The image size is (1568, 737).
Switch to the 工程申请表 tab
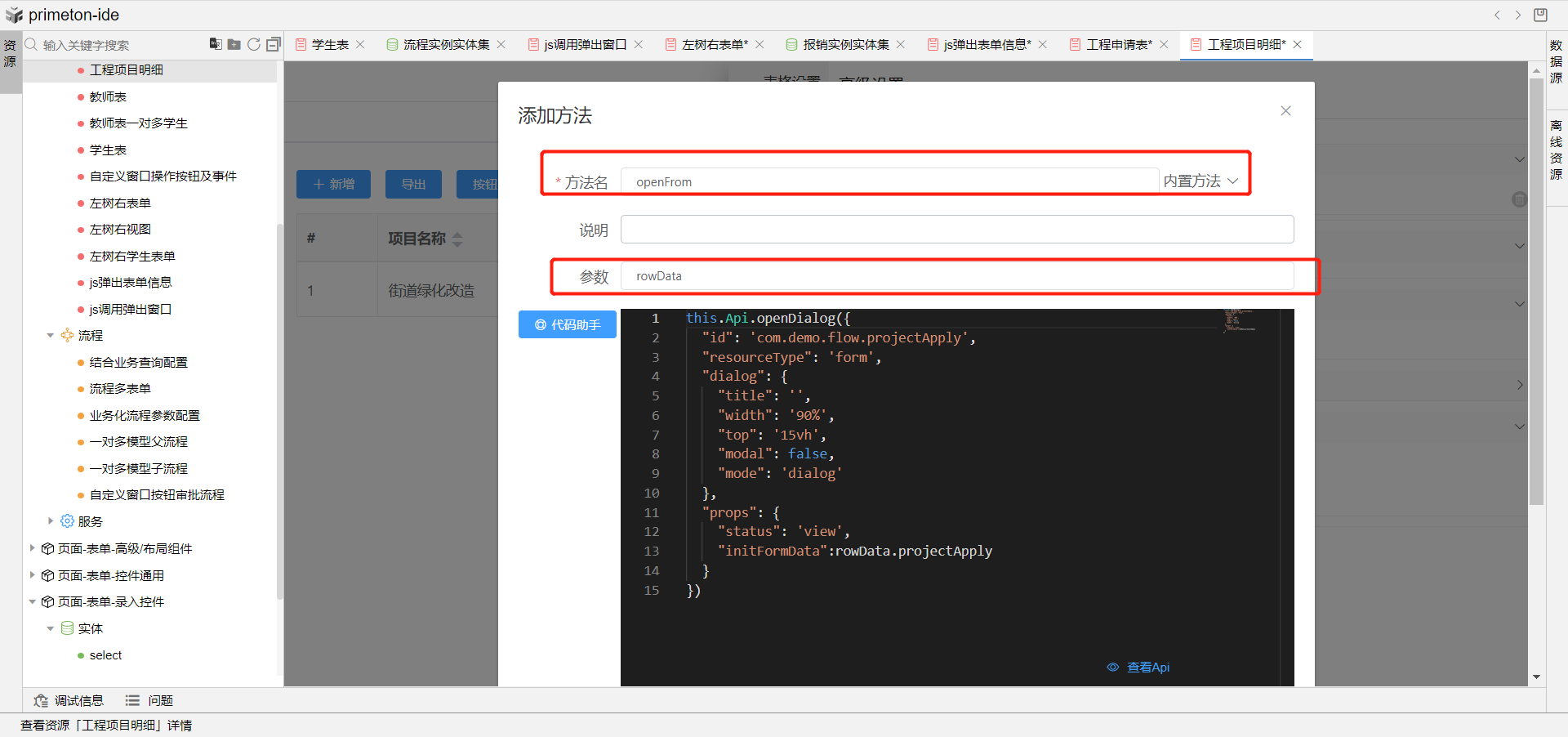point(1118,44)
